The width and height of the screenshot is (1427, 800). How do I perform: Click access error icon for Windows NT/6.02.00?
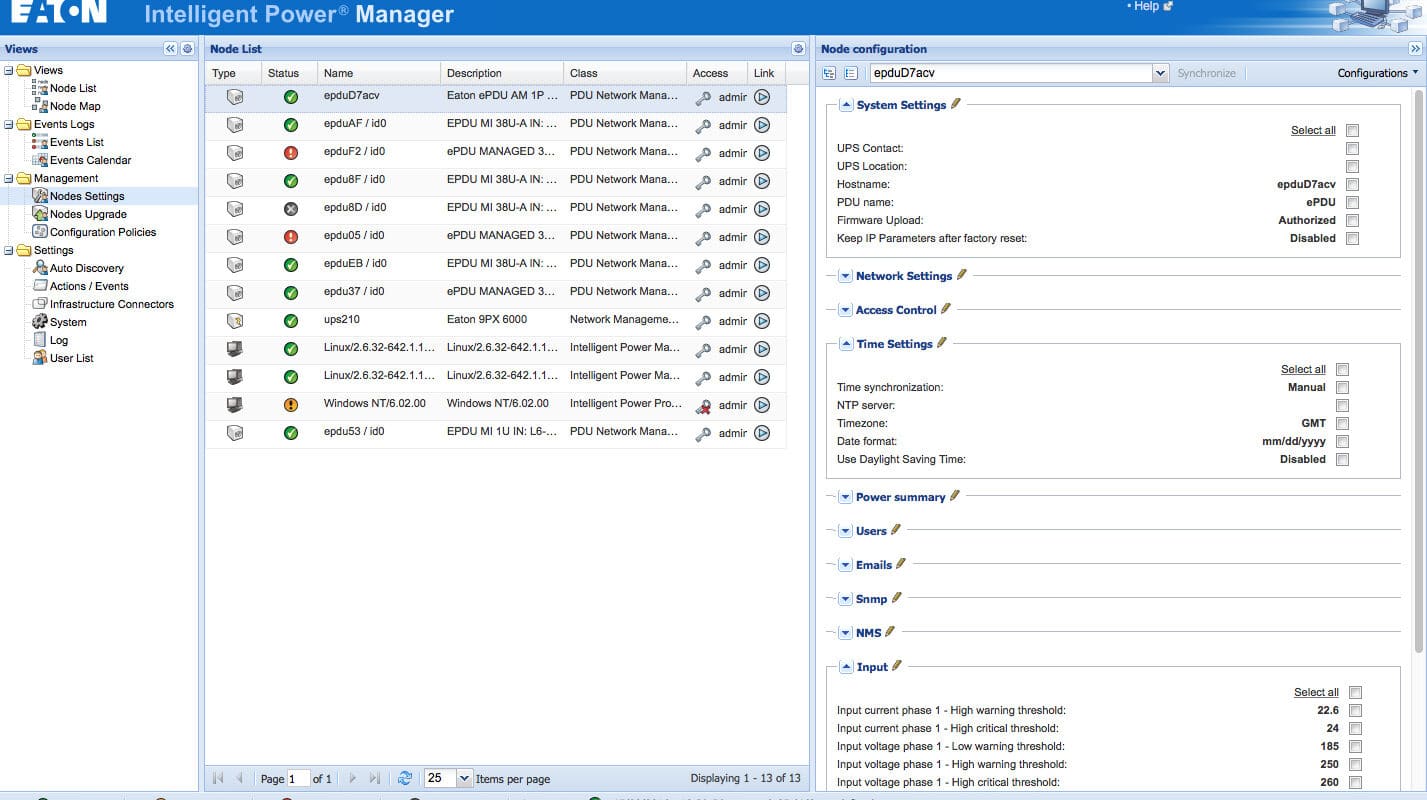tap(703, 405)
